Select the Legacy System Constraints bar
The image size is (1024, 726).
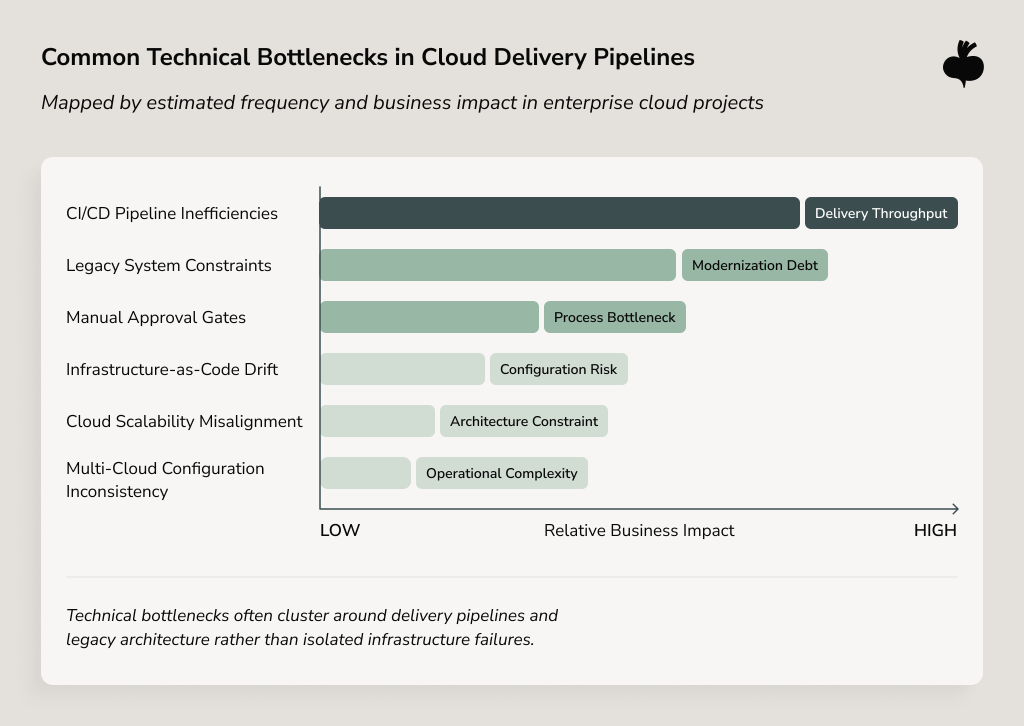pos(498,265)
